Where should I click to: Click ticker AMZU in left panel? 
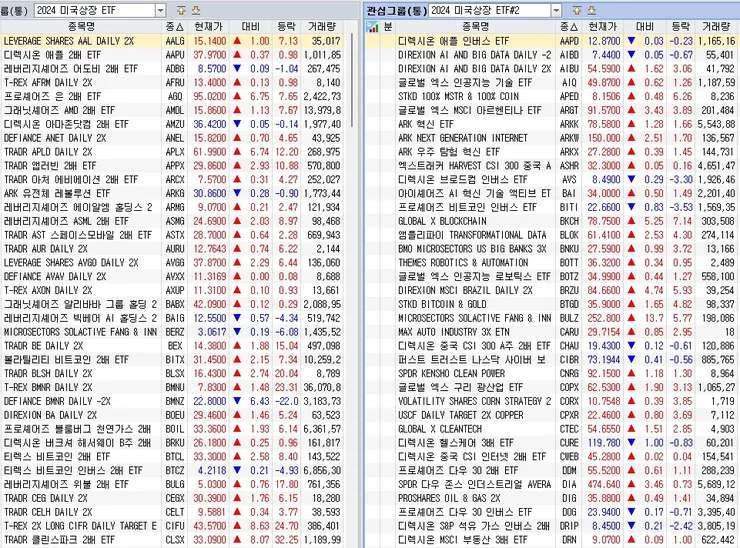coord(175,124)
